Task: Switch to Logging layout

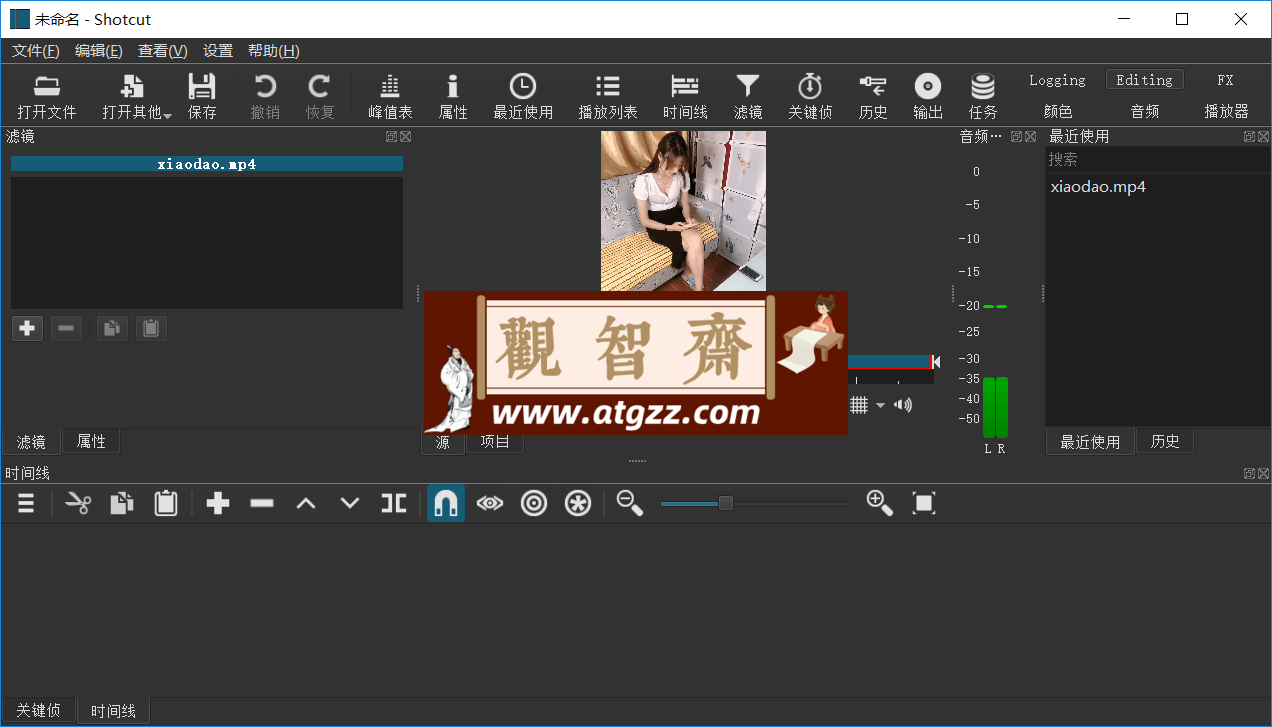Action: click(x=1057, y=80)
